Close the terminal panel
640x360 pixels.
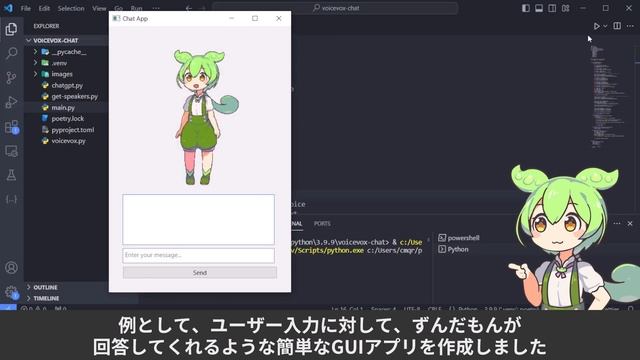(630, 223)
